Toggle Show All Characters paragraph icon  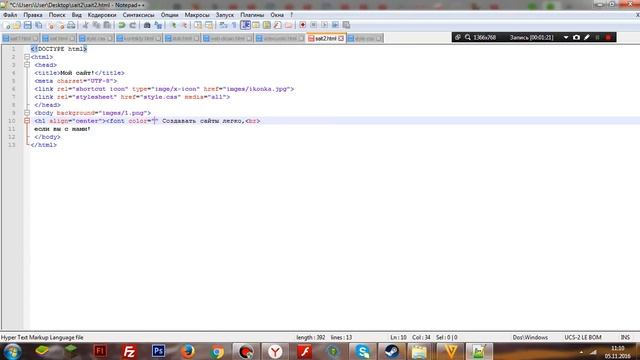[234, 25]
